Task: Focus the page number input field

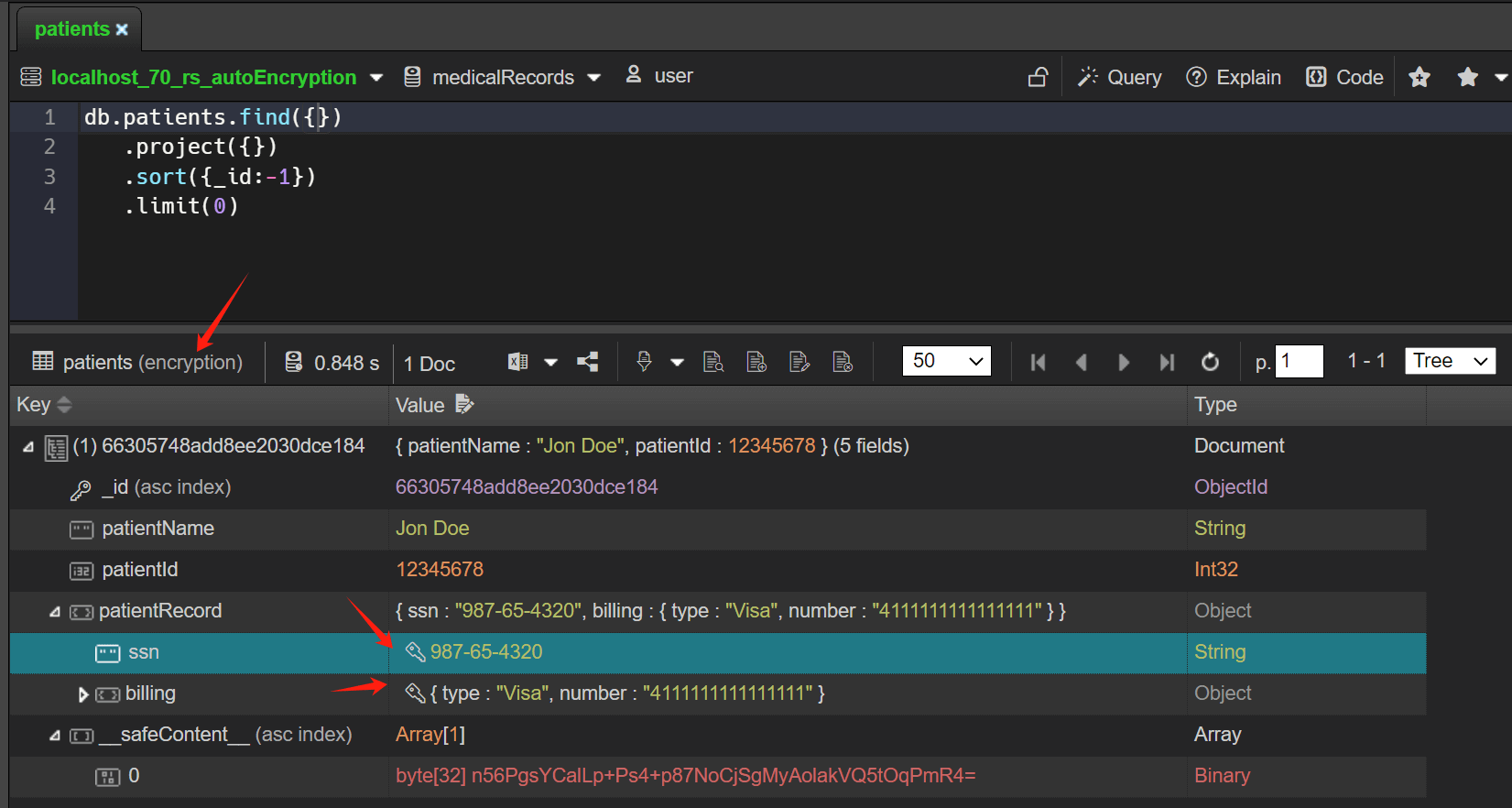Action: click(1300, 361)
